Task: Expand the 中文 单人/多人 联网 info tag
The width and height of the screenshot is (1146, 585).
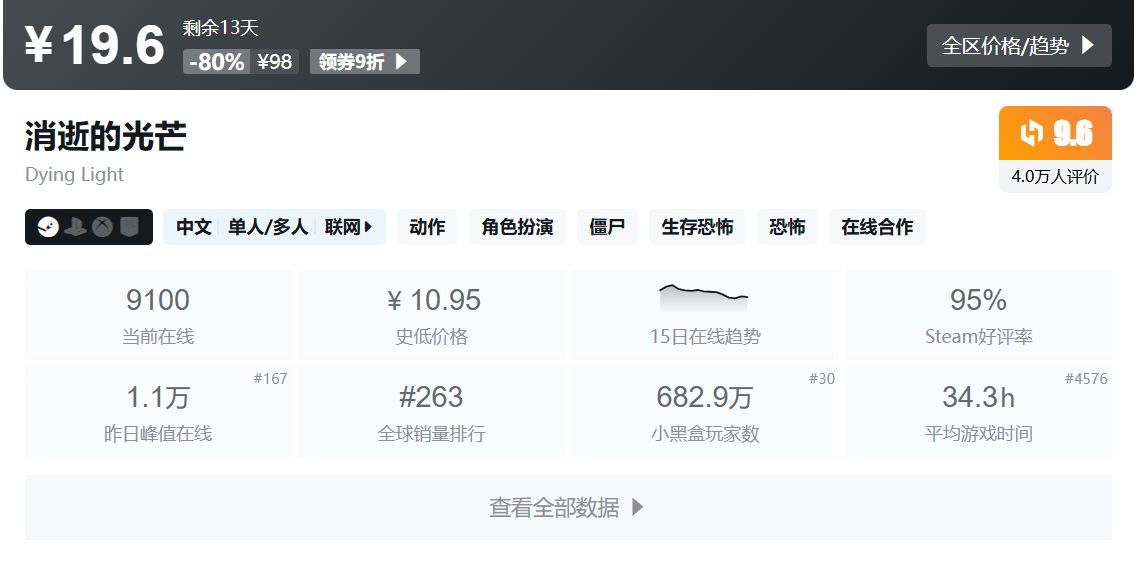Action: [274, 227]
